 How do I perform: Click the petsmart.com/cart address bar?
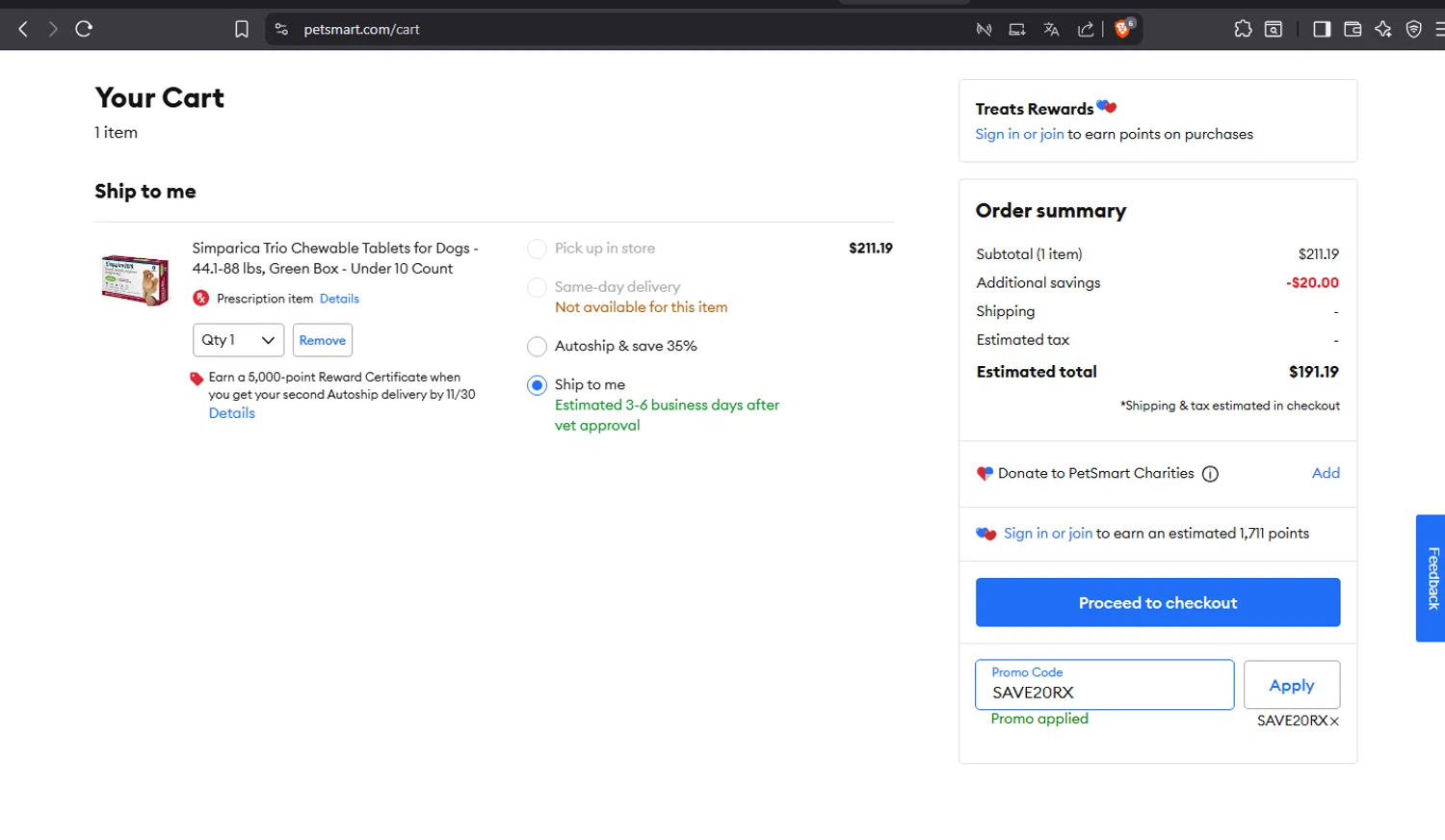click(x=361, y=29)
